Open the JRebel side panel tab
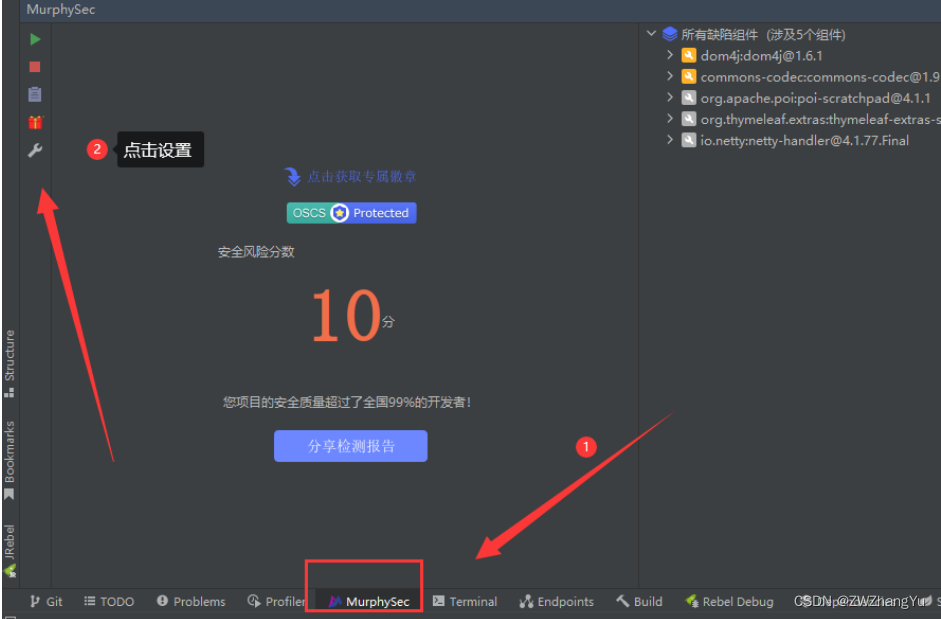This screenshot has height=619, width=941. [x=9, y=551]
